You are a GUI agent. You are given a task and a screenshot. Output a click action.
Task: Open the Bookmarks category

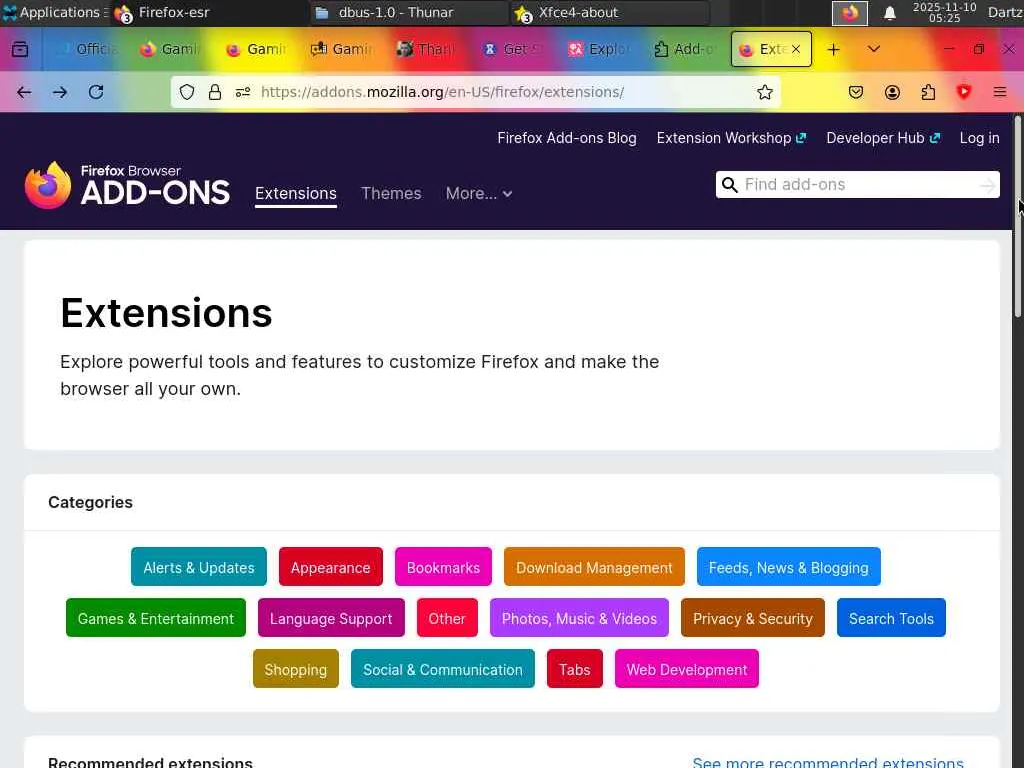[443, 567]
